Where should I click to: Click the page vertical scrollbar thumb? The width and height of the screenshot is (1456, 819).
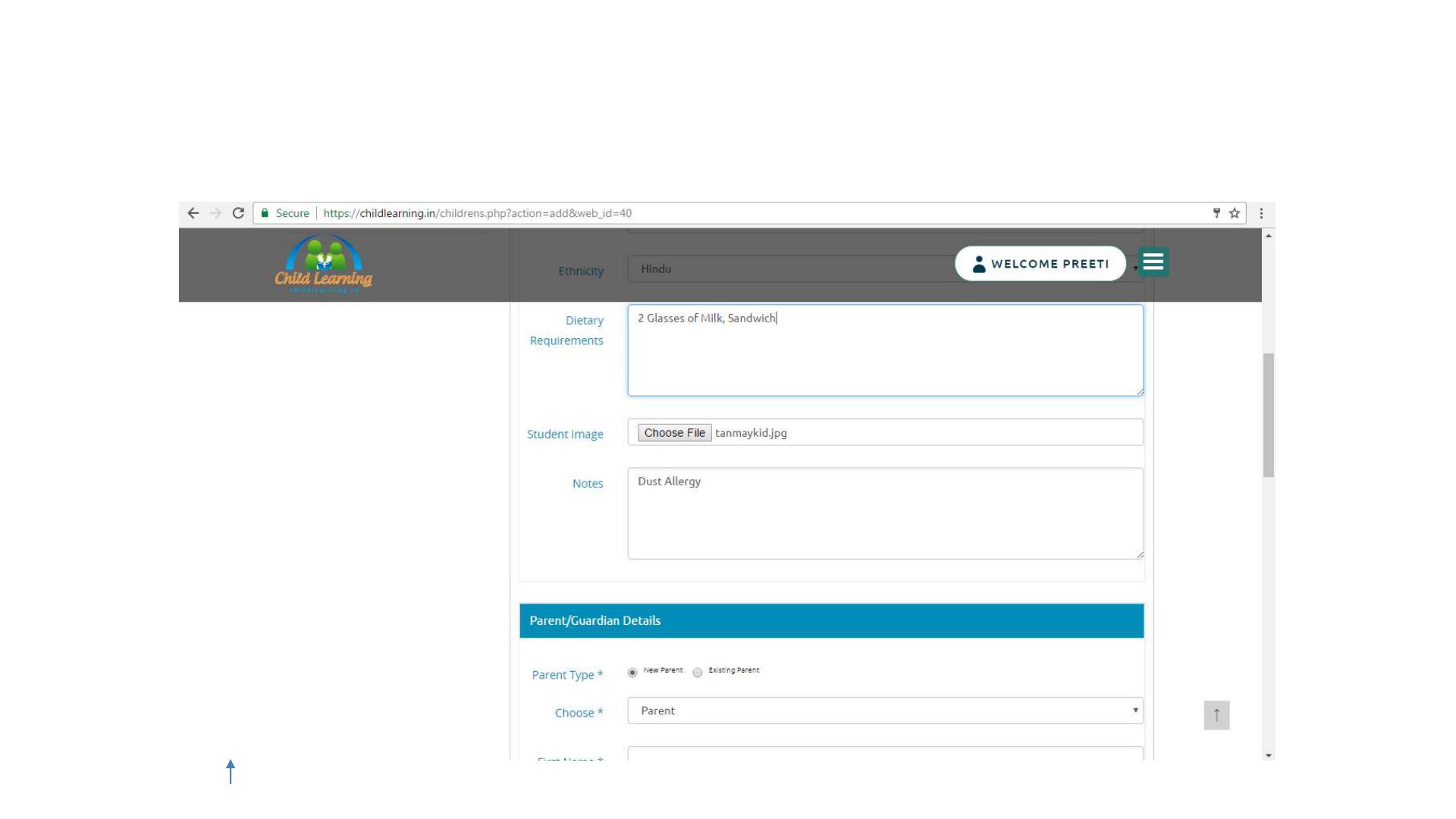[1269, 414]
